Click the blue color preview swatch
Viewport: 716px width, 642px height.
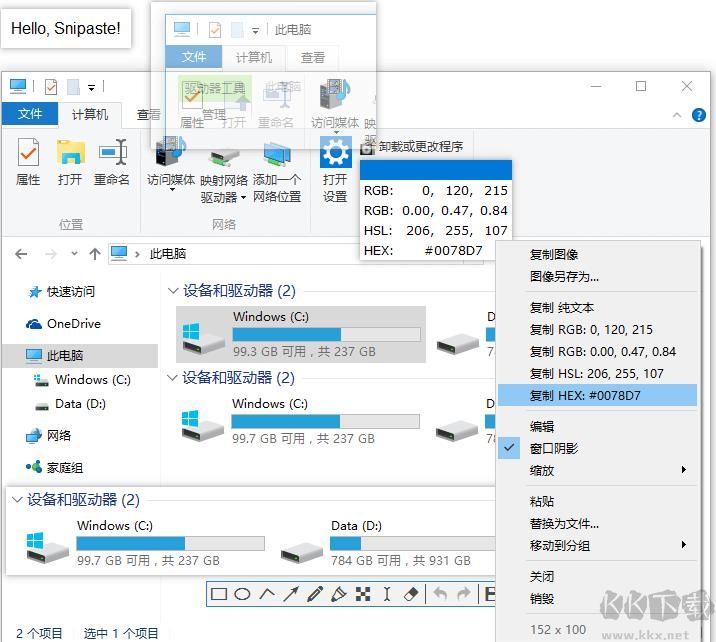[435, 169]
